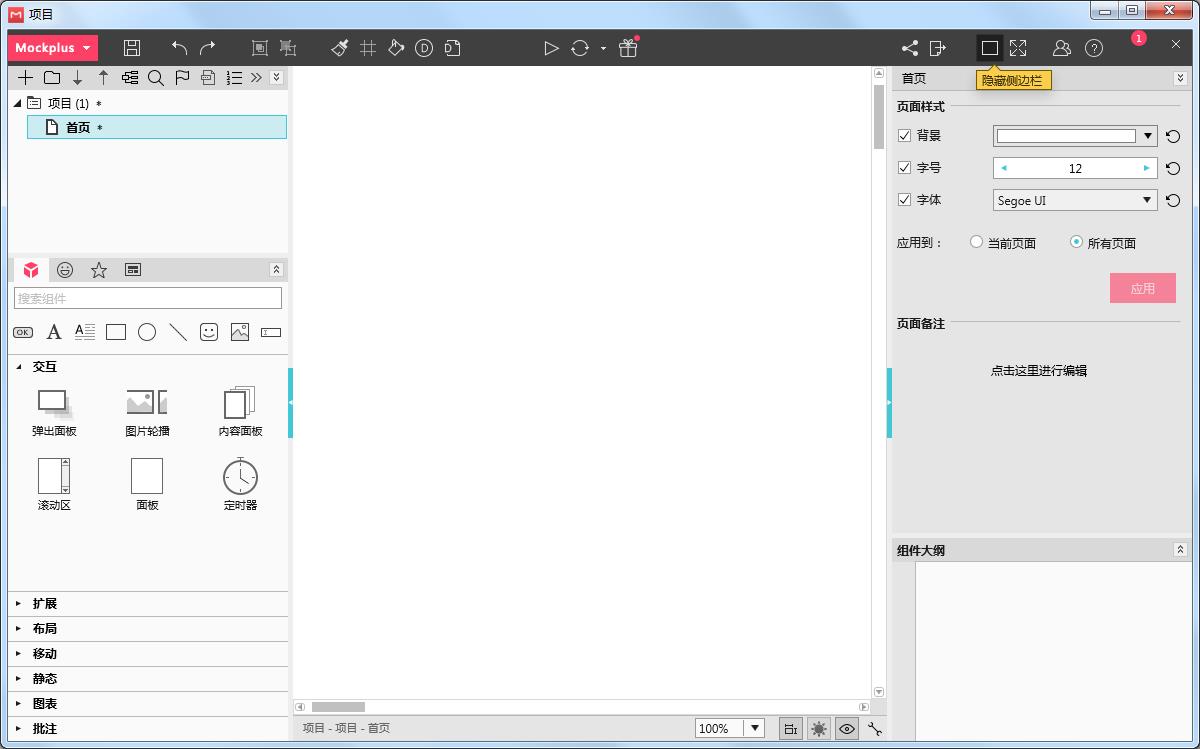Viewport: 1200px width, 749px height.
Task: Click the 应用 apply button
Action: [x=1142, y=288]
